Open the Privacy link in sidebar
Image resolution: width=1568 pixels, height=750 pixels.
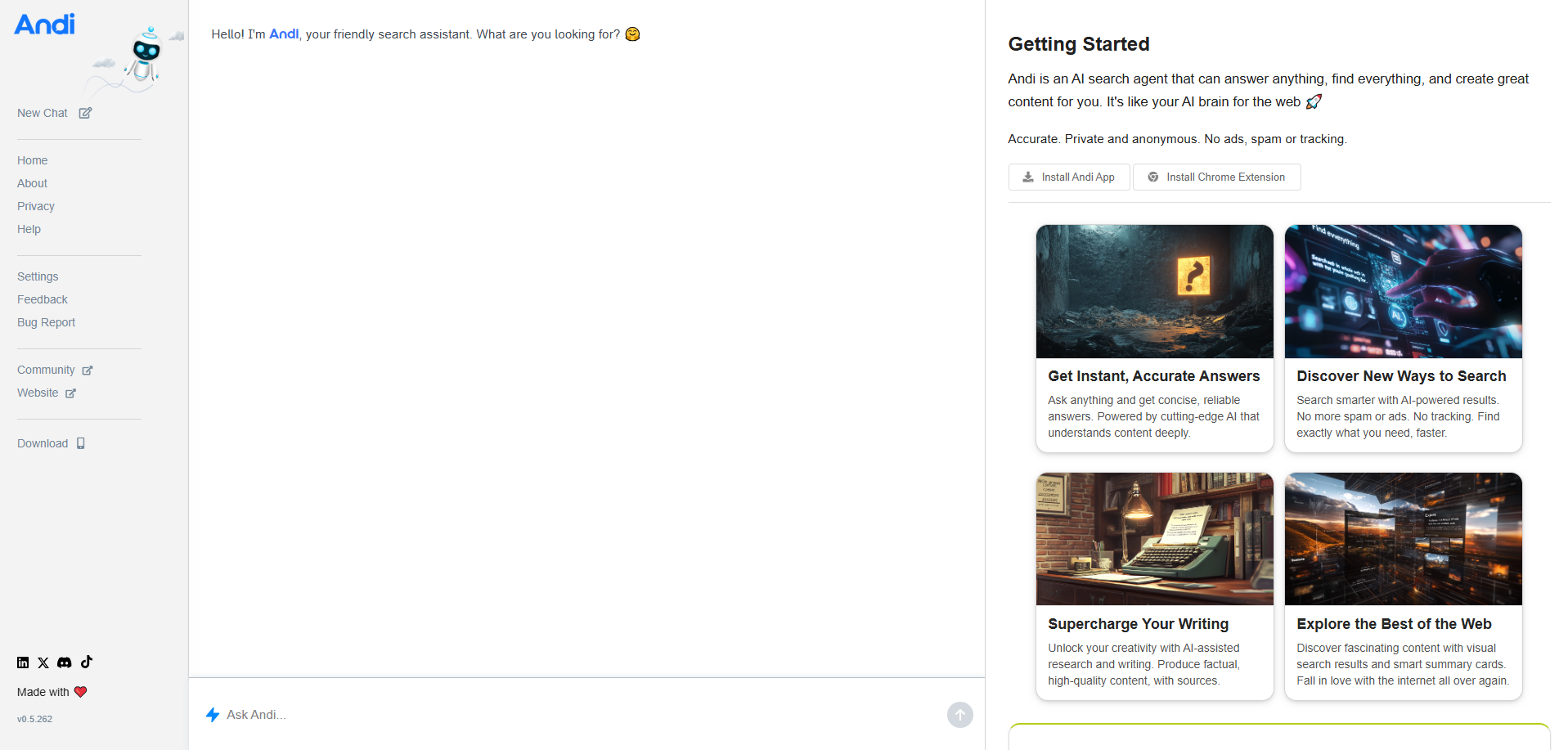pos(36,206)
